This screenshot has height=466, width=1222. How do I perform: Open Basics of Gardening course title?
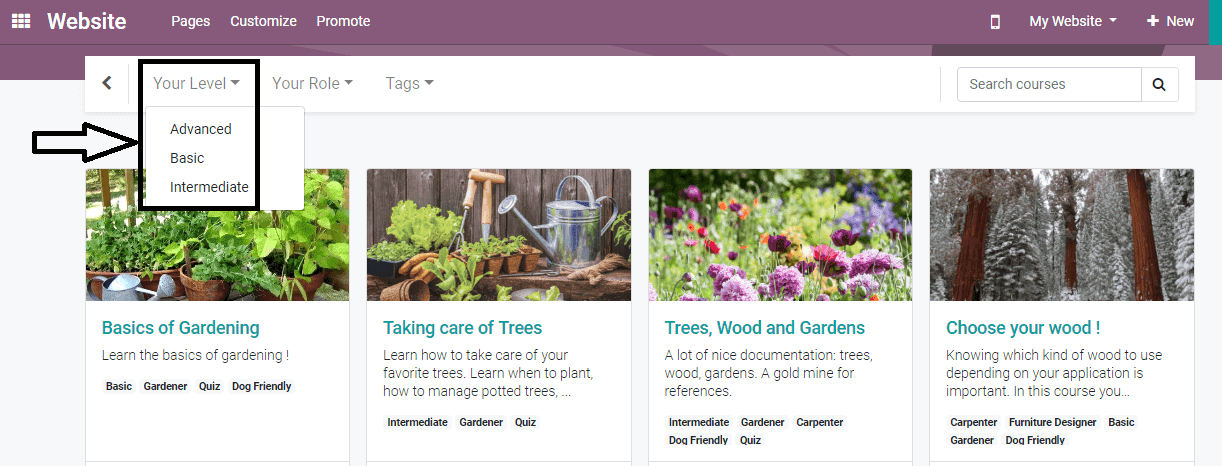180,328
